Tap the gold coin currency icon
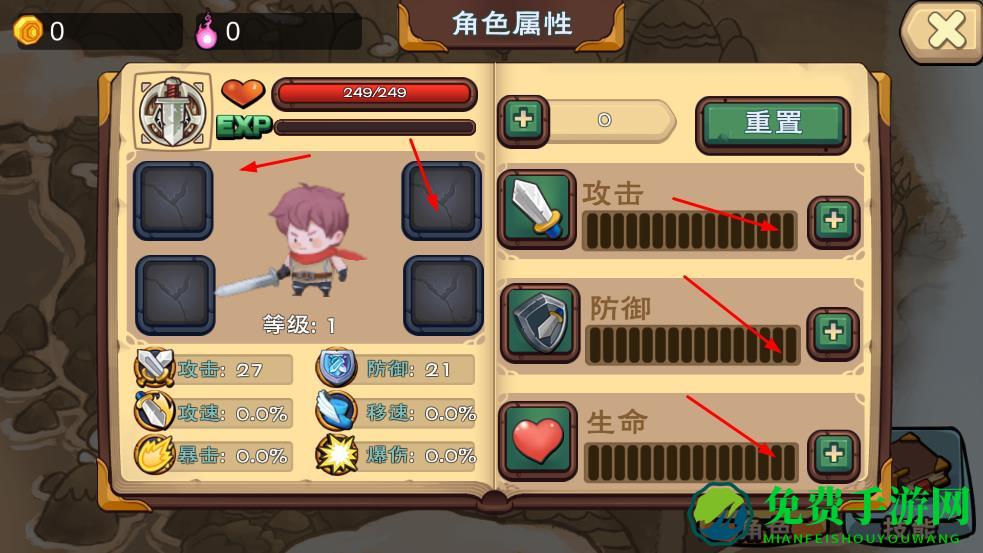 click(28, 30)
